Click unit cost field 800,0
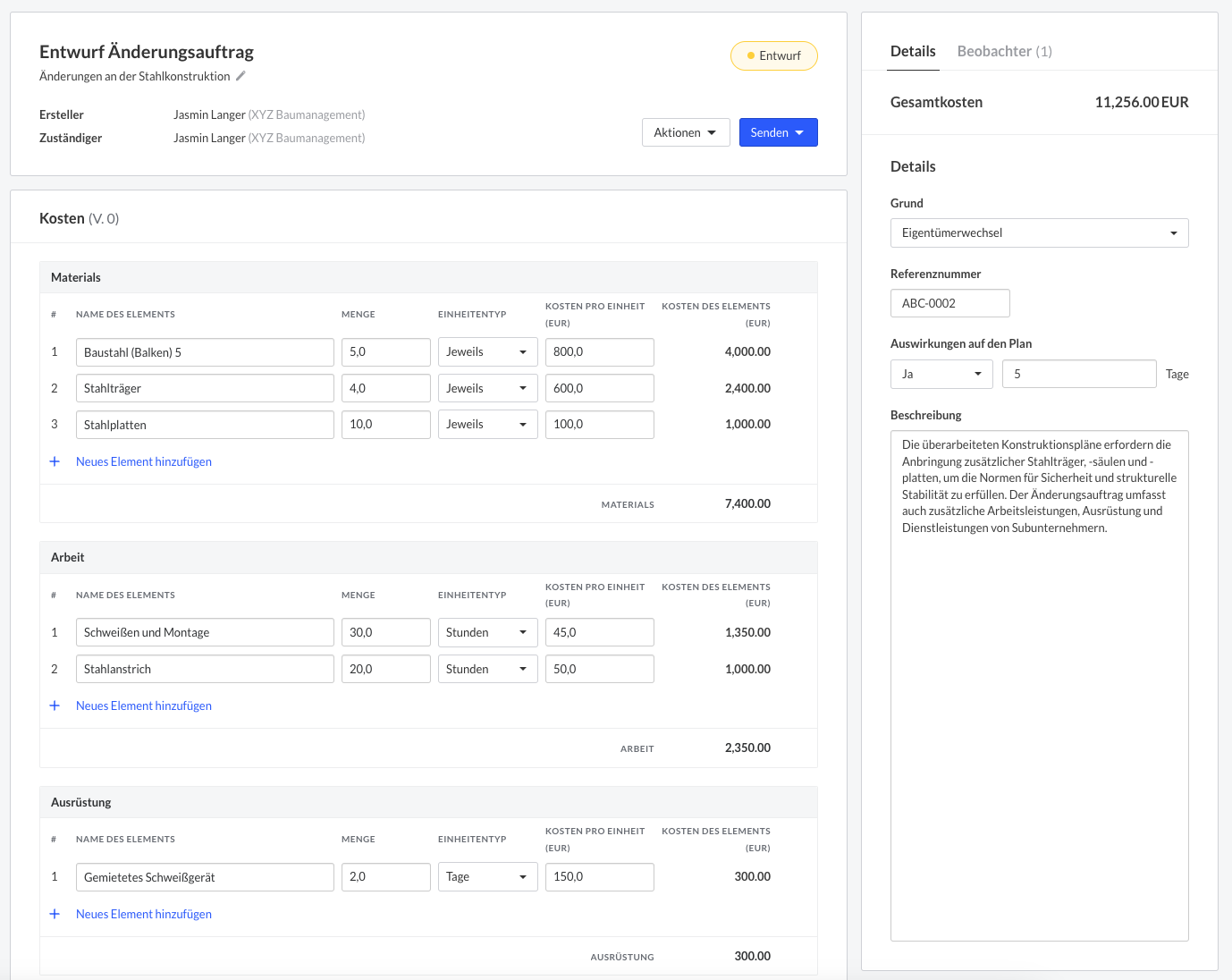1232x980 pixels. point(599,352)
